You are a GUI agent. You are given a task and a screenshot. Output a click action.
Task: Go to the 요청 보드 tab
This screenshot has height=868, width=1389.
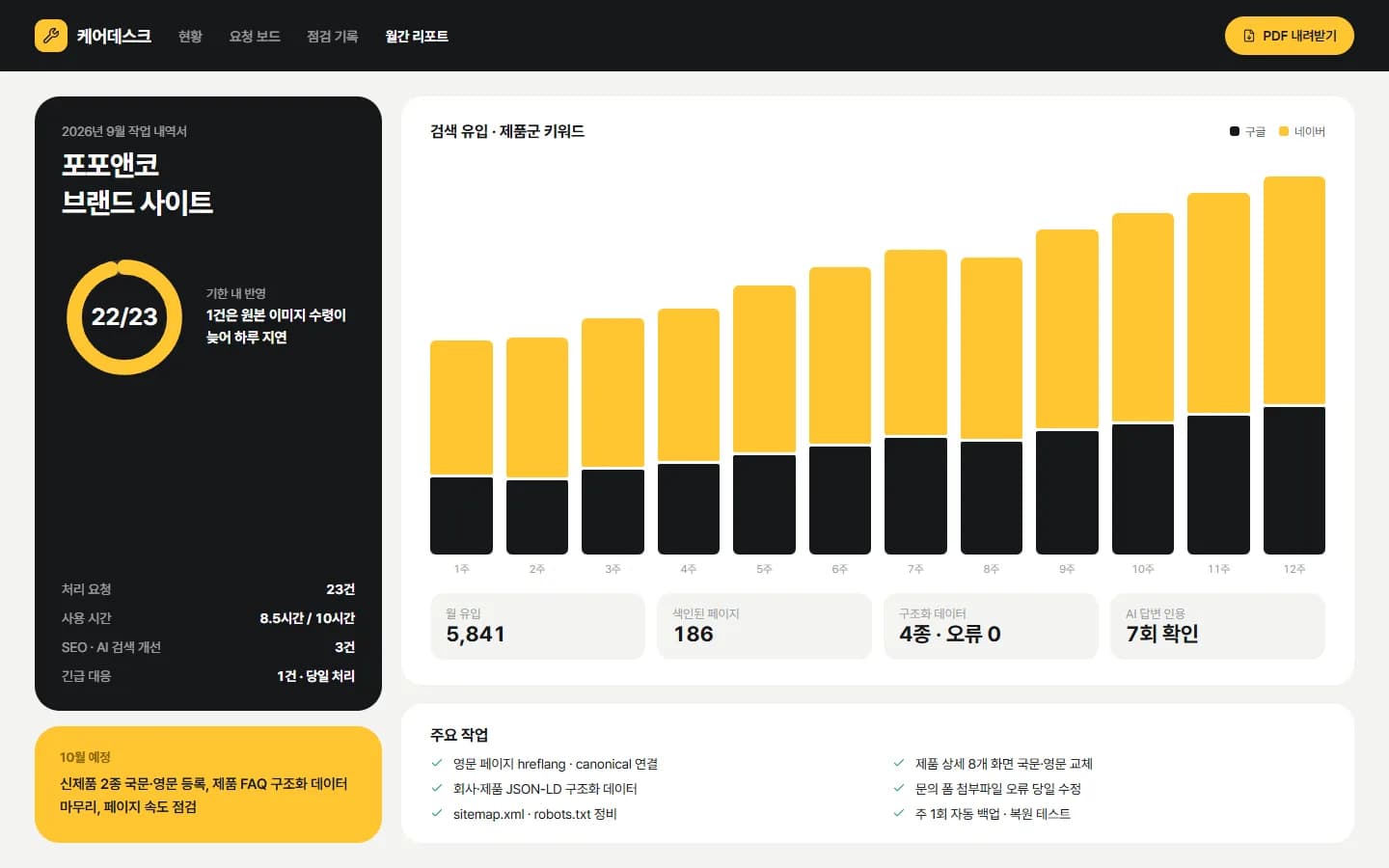(x=255, y=36)
